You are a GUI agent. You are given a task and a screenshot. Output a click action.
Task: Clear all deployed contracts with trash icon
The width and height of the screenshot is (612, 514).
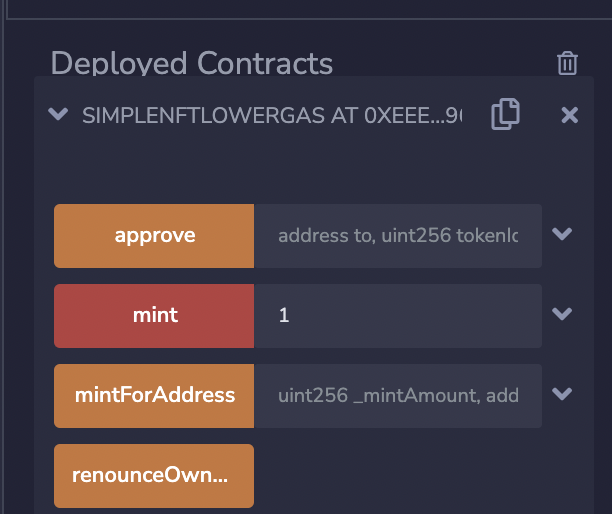567,64
